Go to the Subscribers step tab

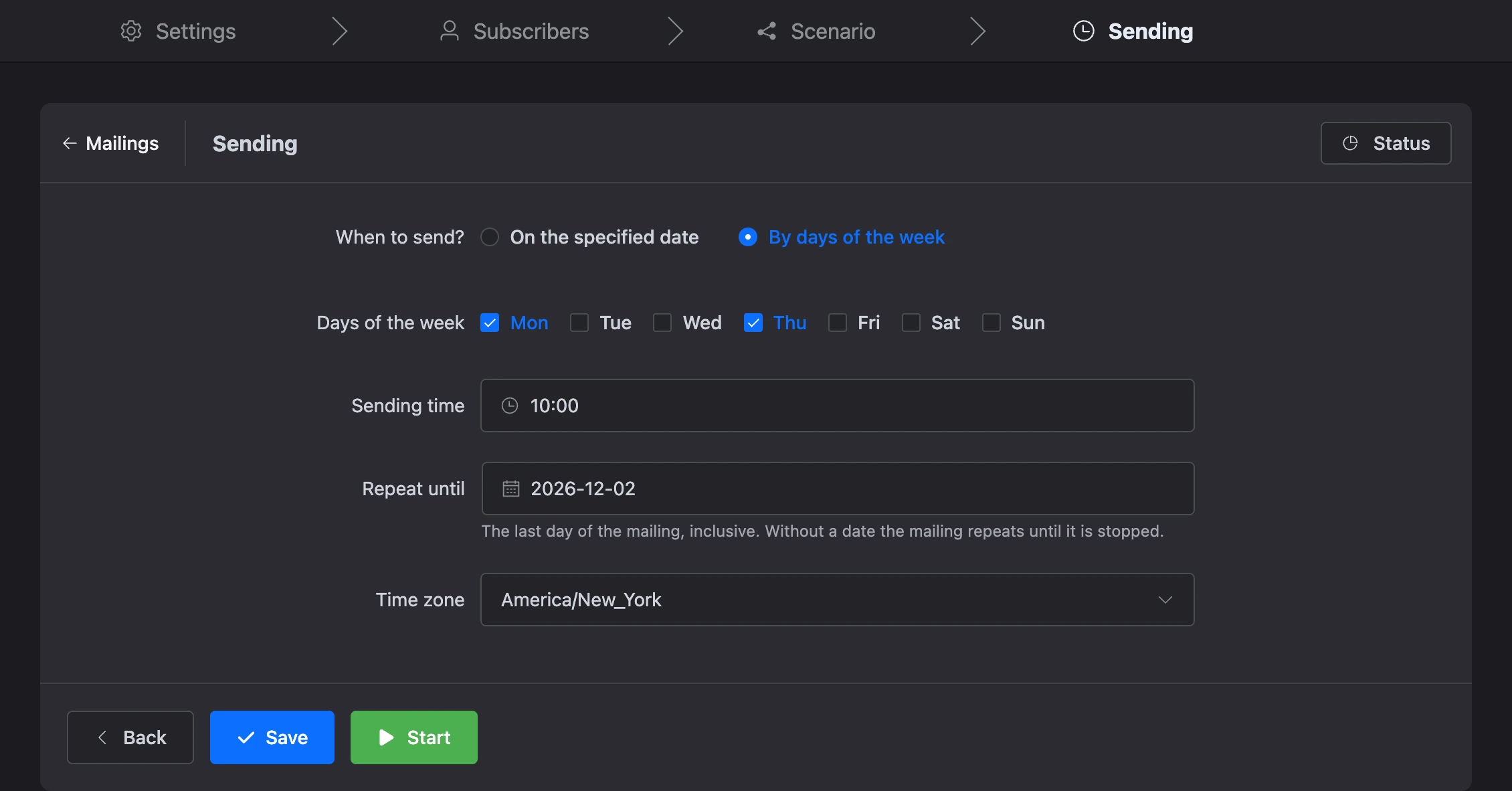point(514,31)
